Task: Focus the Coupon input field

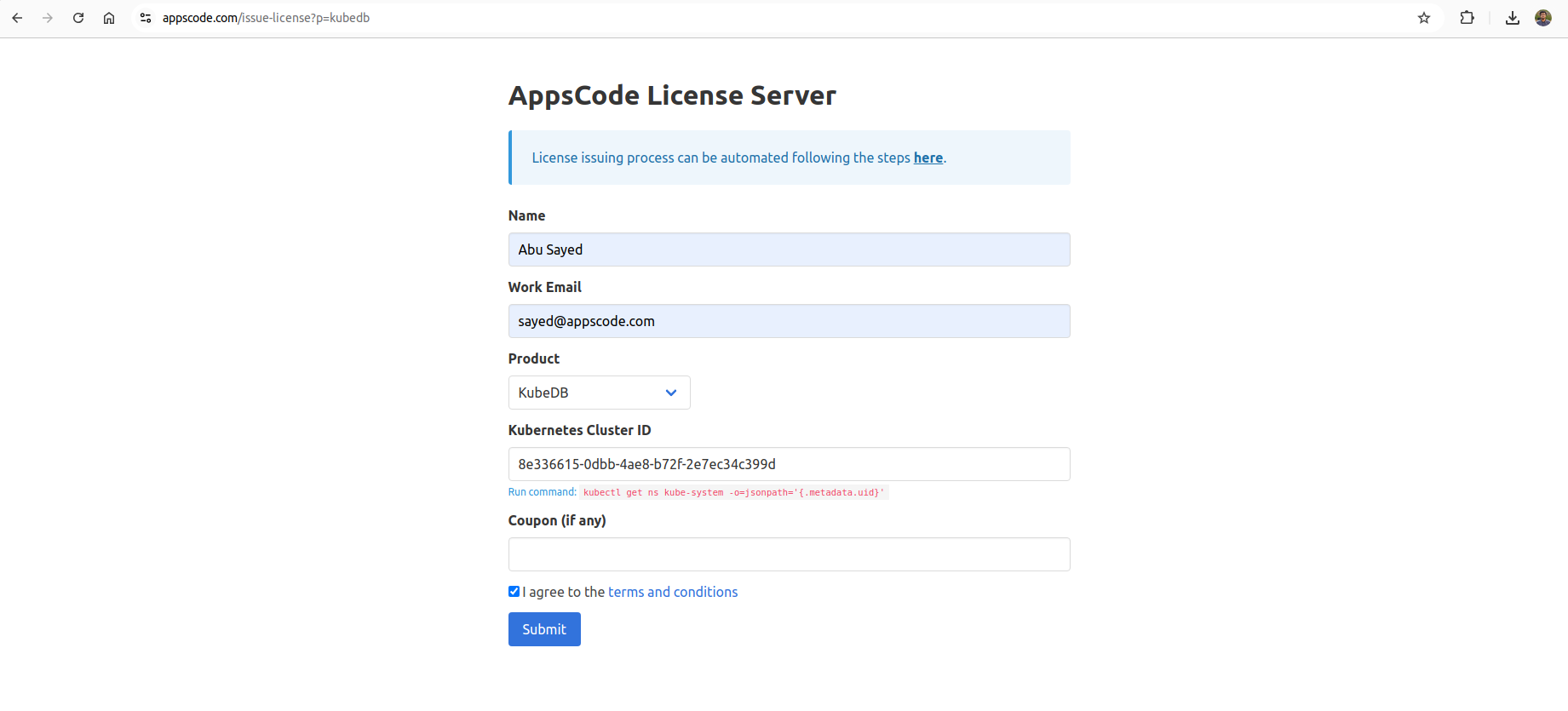Action: click(789, 554)
